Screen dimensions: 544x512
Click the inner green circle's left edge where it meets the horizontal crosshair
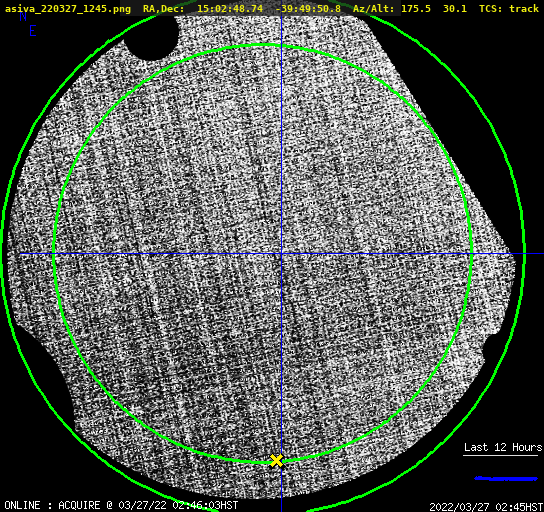54,254
